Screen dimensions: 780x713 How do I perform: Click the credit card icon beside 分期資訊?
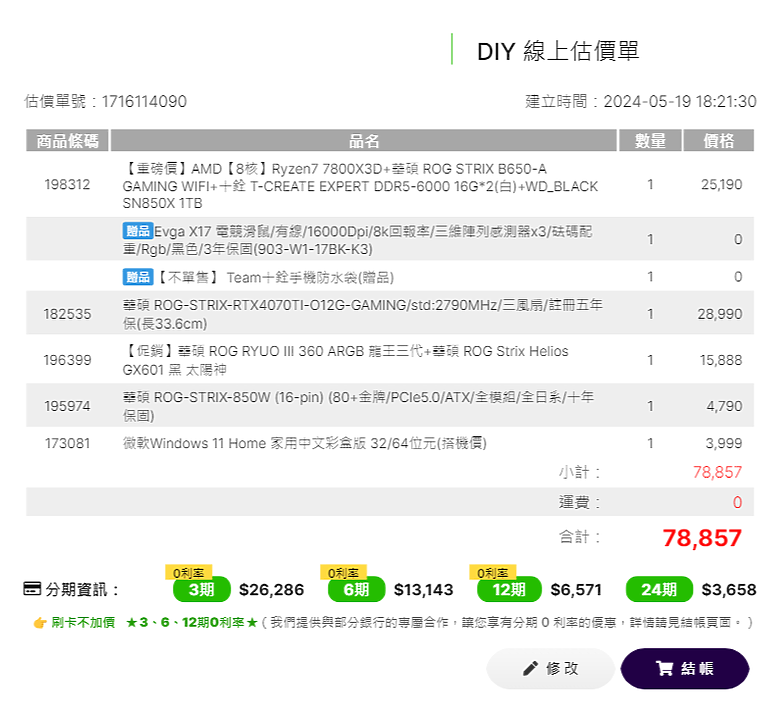click(x=32, y=589)
